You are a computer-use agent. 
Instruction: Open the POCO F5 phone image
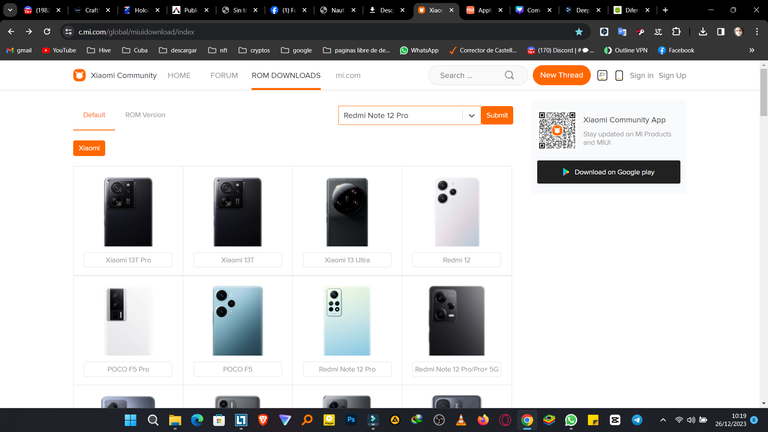[x=238, y=321]
